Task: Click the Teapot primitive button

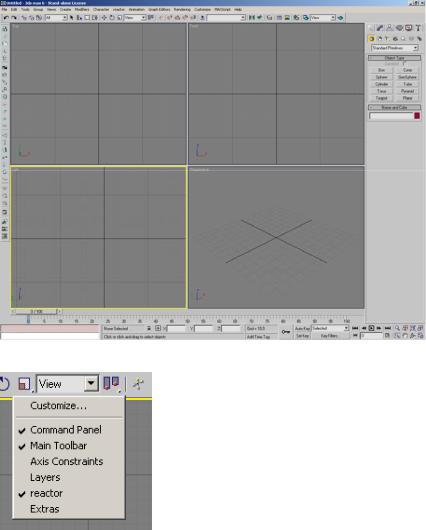Action: tap(381, 98)
